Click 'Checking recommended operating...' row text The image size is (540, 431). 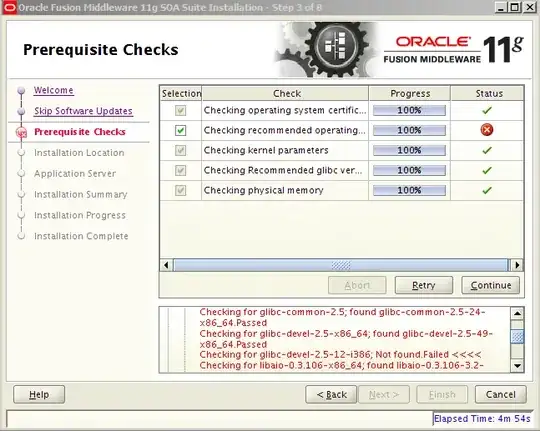[x=284, y=131]
